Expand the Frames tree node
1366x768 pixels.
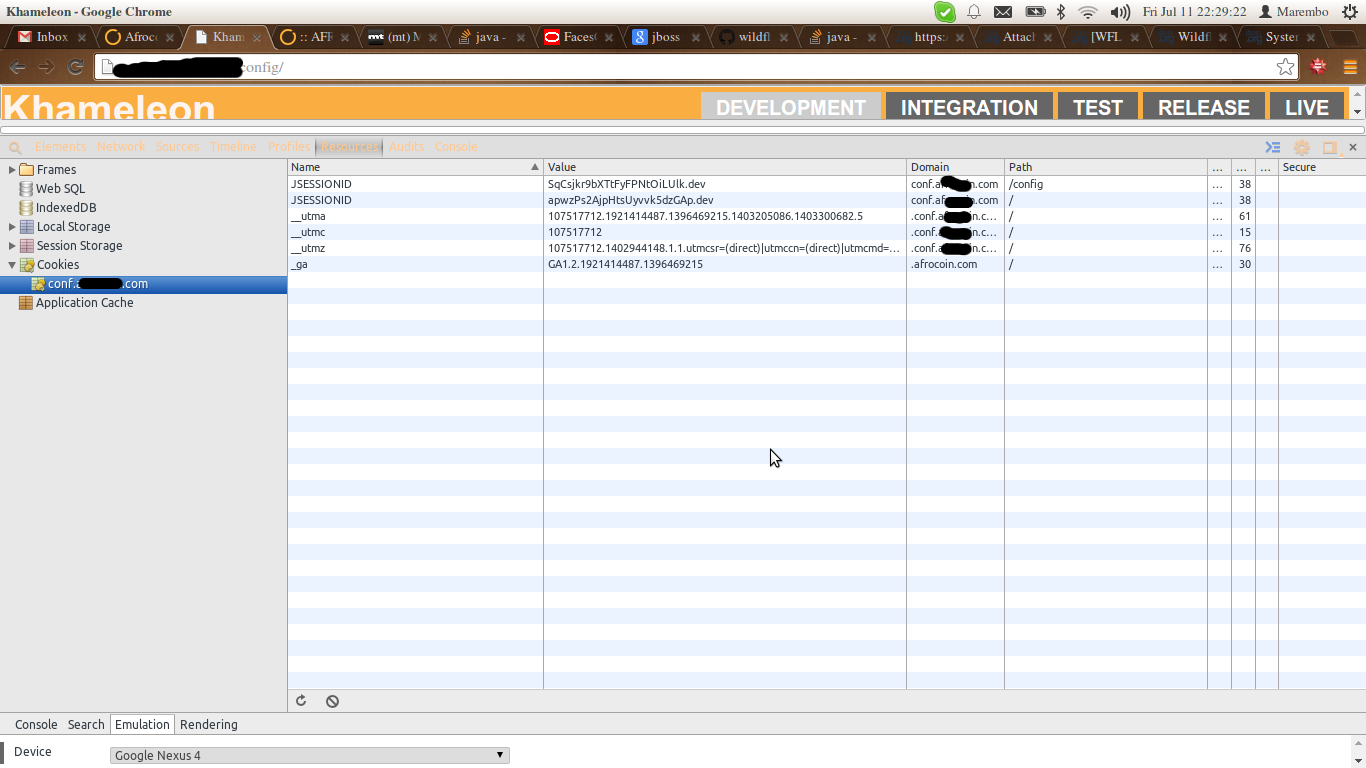pyautogui.click(x=12, y=170)
